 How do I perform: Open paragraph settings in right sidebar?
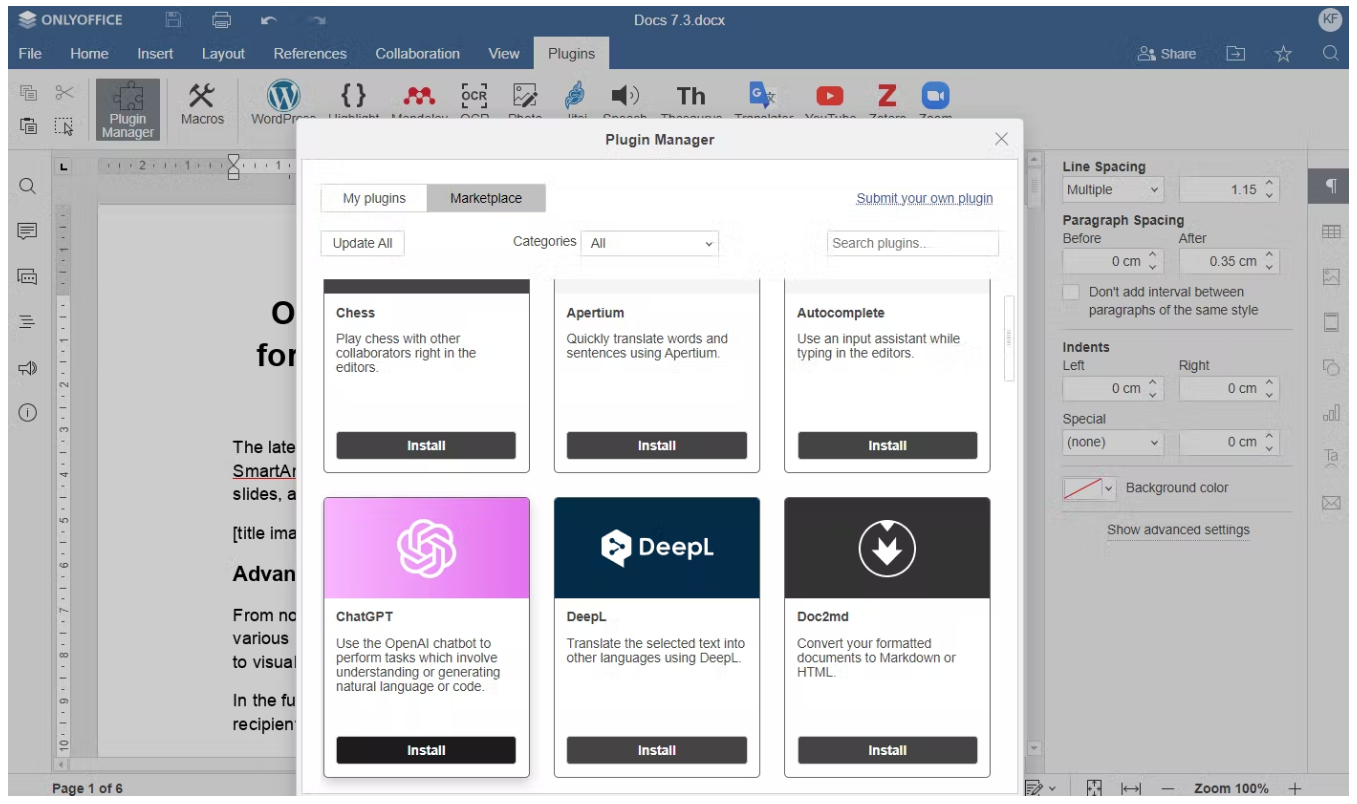pyautogui.click(x=1331, y=186)
